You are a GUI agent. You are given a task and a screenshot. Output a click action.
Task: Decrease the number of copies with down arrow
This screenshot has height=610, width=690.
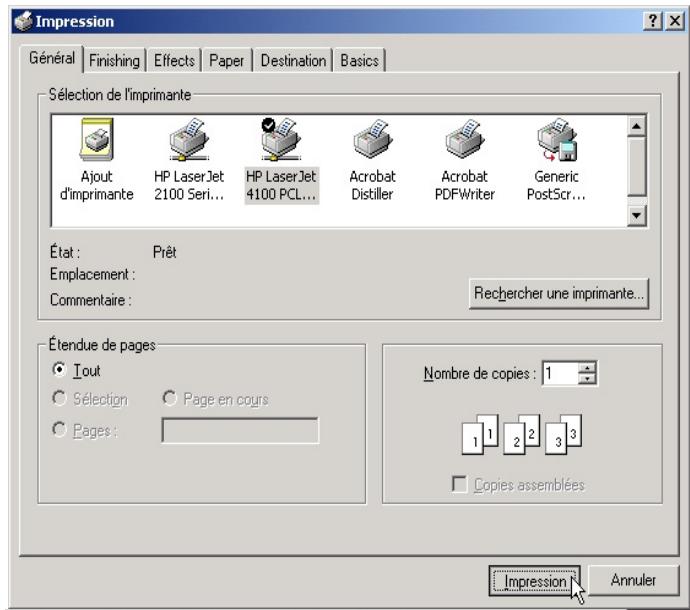(x=587, y=378)
